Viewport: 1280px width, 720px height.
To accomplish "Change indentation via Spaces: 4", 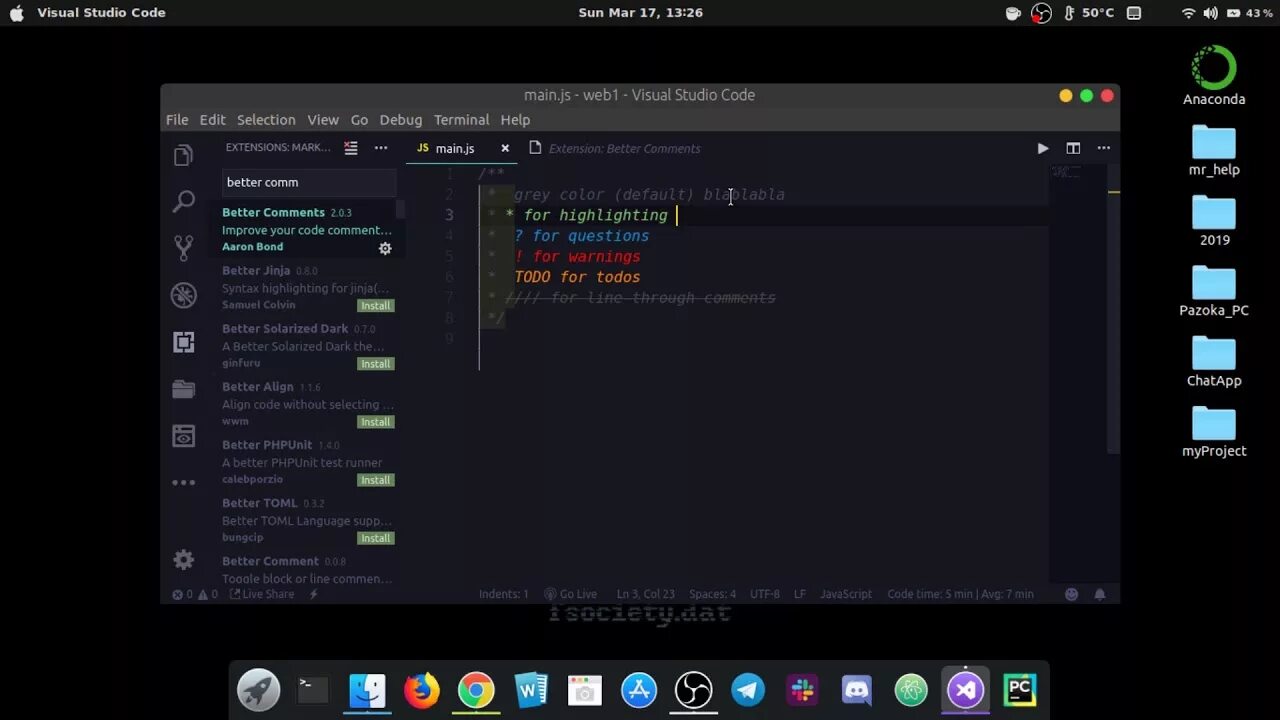I will click(x=712, y=594).
